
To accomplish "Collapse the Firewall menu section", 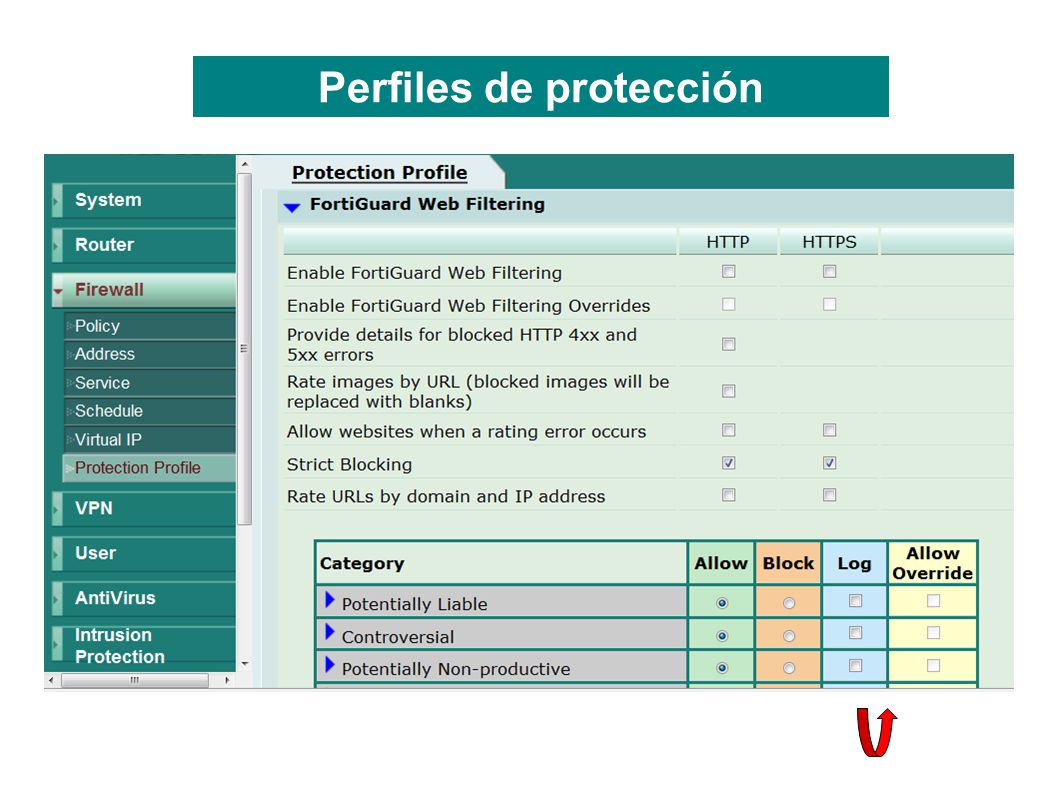I will pos(144,290).
